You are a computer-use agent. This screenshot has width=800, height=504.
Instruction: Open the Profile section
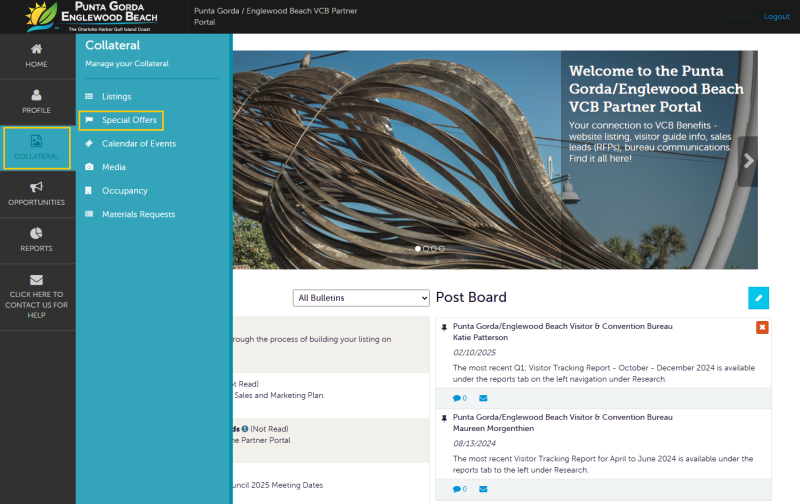(x=36, y=102)
